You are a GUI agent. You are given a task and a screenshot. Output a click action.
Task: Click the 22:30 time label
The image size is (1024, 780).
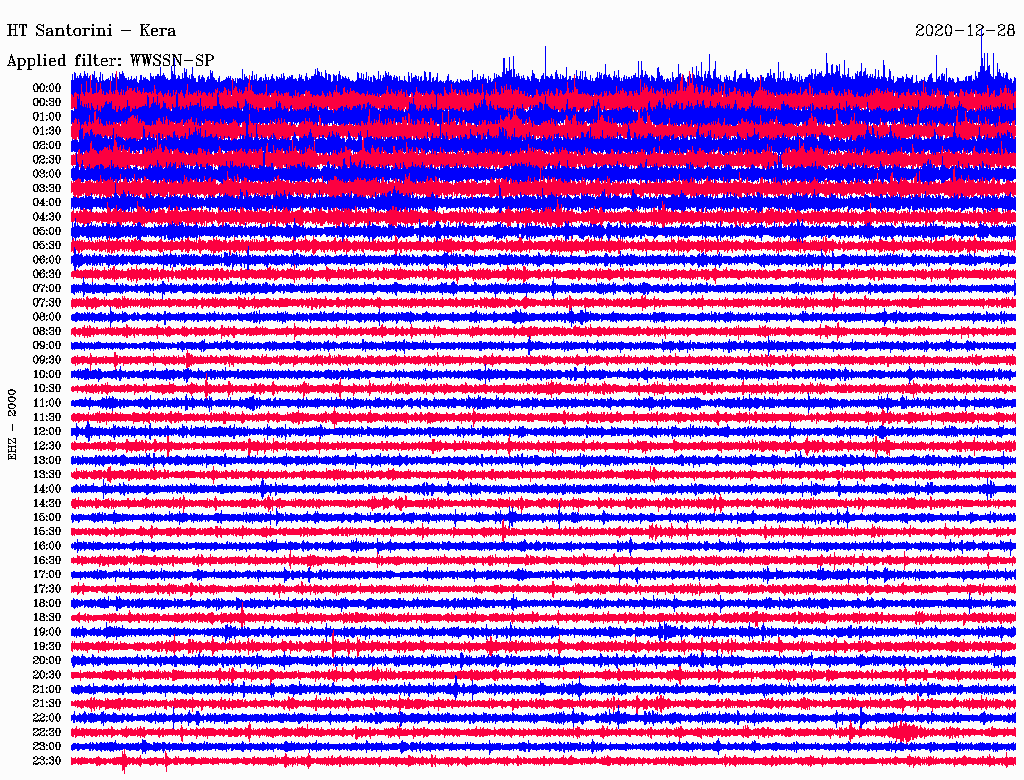point(47,732)
